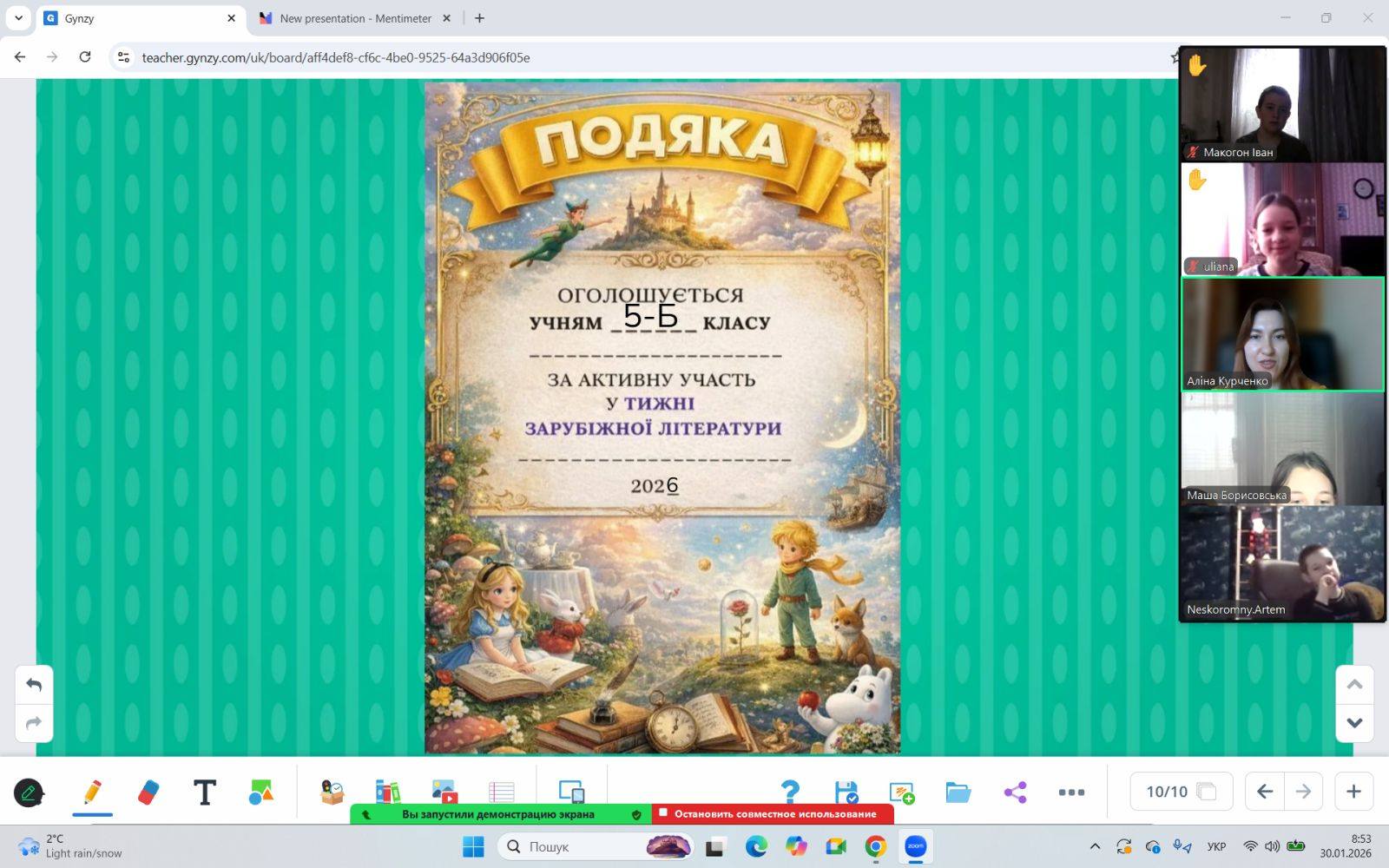Image resolution: width=1389 pixels, height=868 pixels.
Task: Select the pencil drawing tool
Action: tap(92, 792)
